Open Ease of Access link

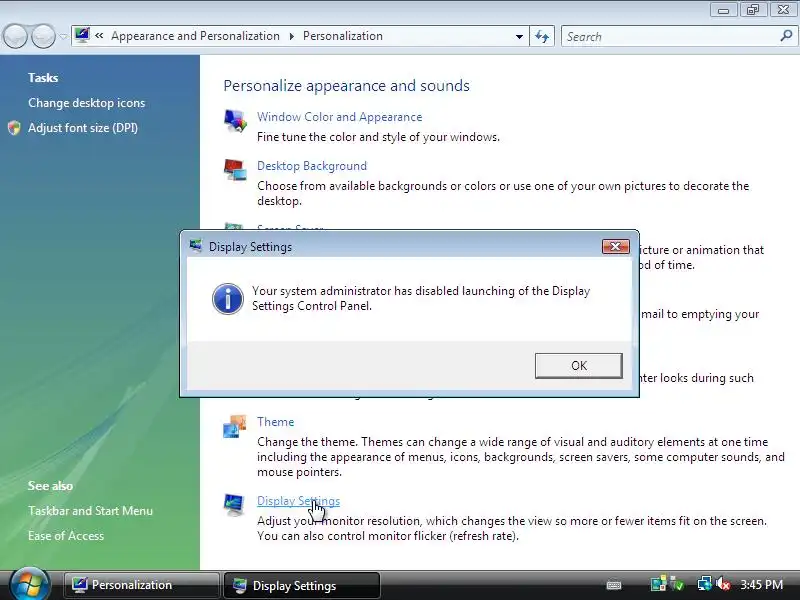pyautogui.click(x=66, y=536)
